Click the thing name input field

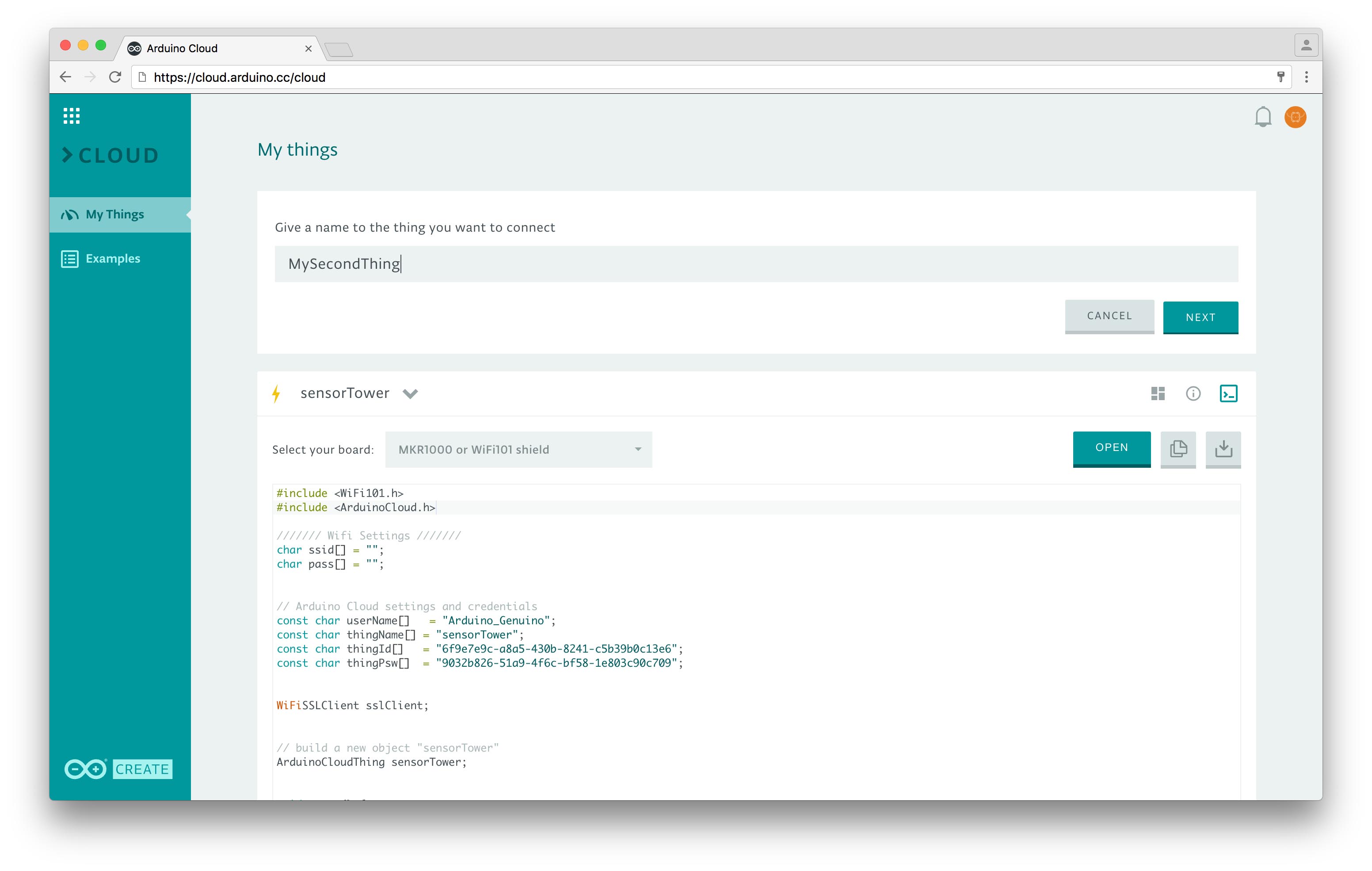757,264
